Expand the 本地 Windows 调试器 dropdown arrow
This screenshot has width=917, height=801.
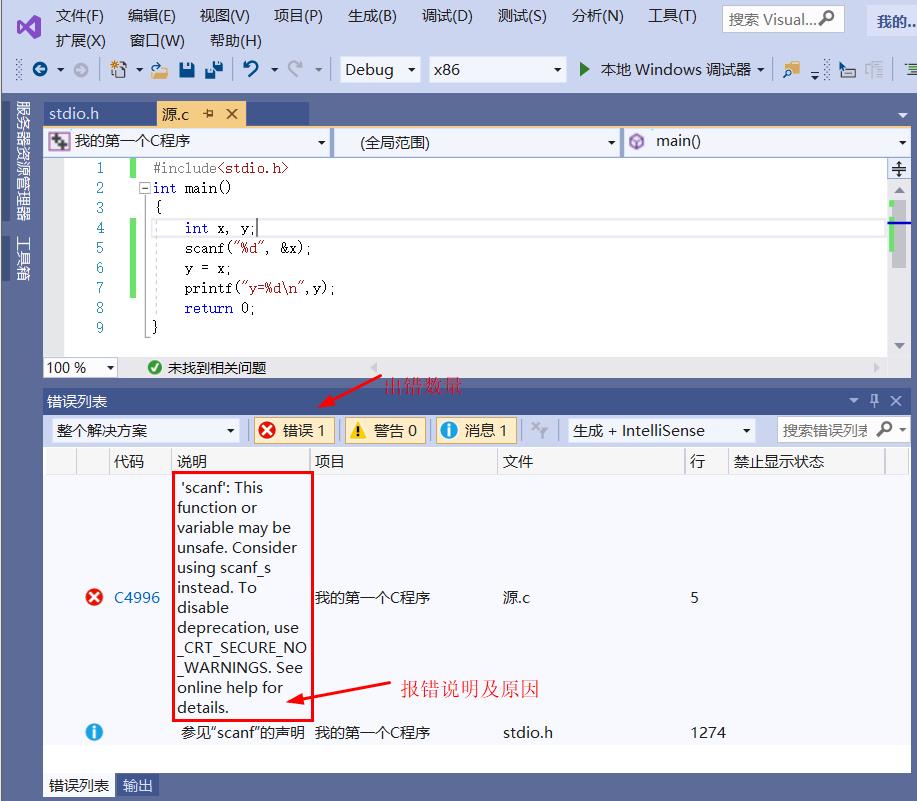pos(760,70)
